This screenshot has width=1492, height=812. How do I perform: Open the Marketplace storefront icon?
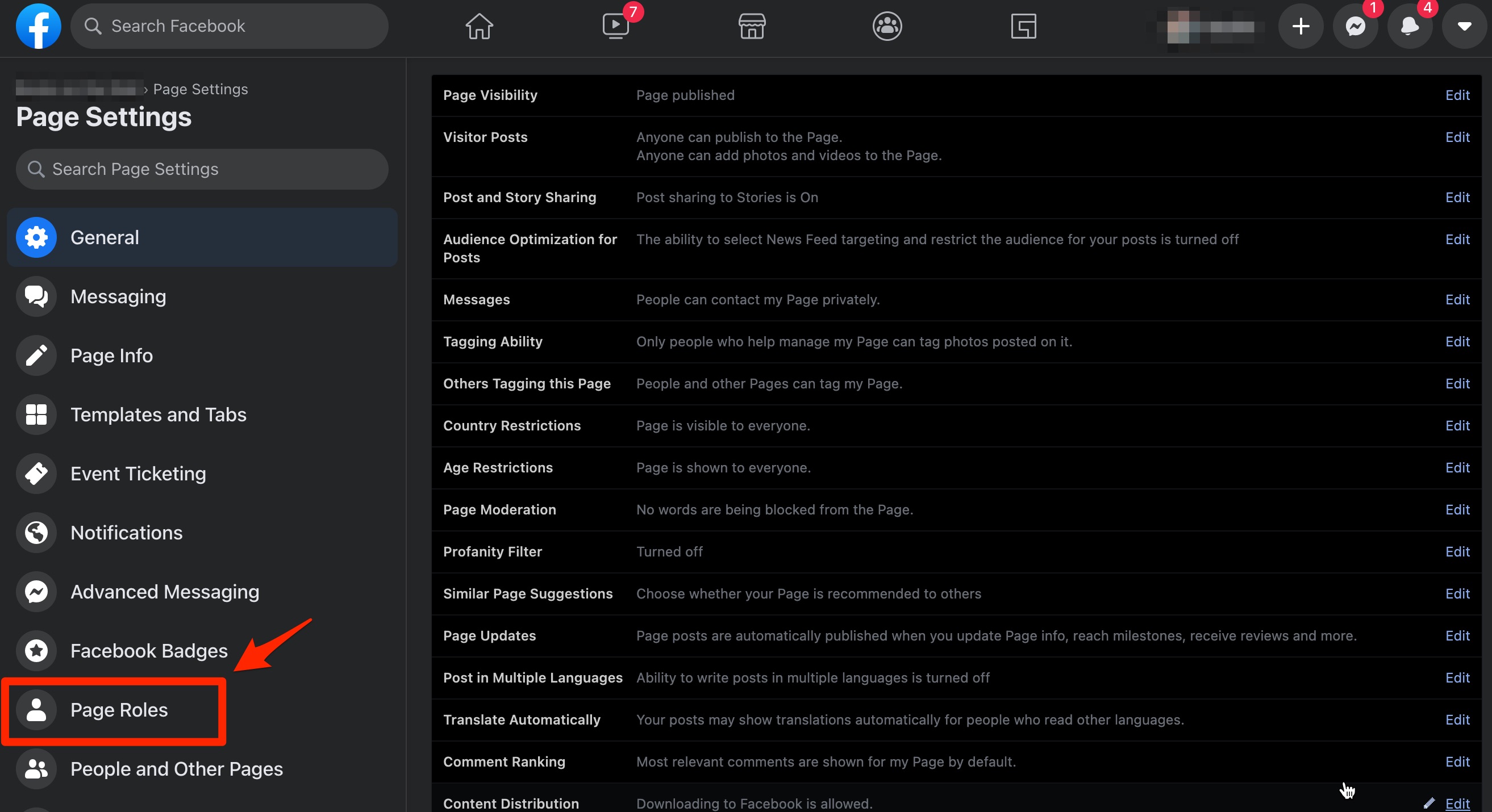coord(751,26)
